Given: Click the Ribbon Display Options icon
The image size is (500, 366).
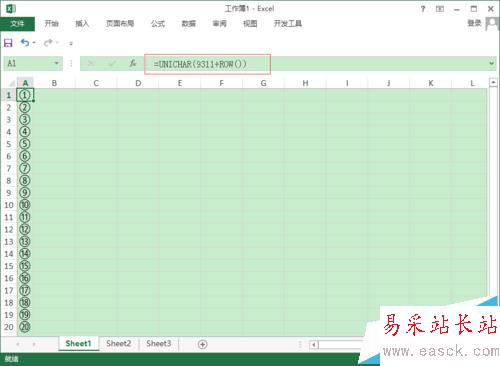Looking at the screenshot, I should [440, 9].
